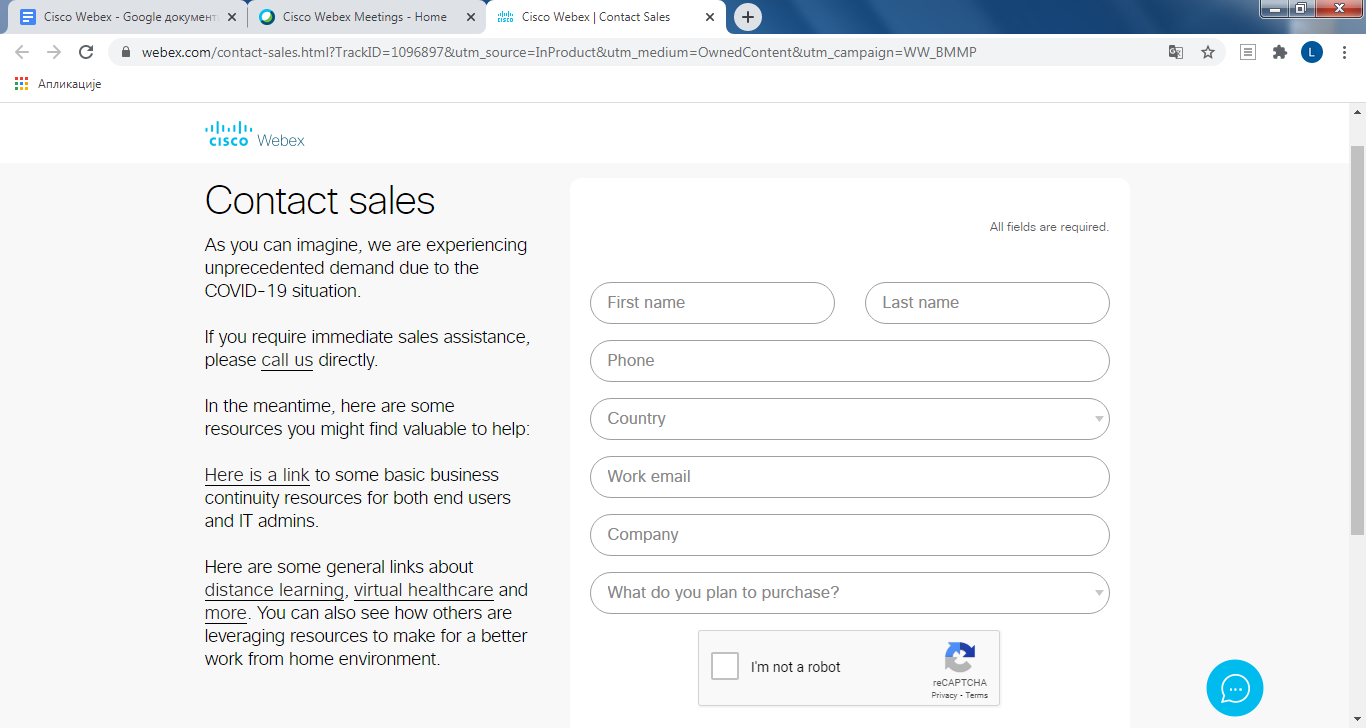This screenshot has height=728, width=1366.
Task: Open the reCAPTCHA Terms link
Action: tap(977, 695)
